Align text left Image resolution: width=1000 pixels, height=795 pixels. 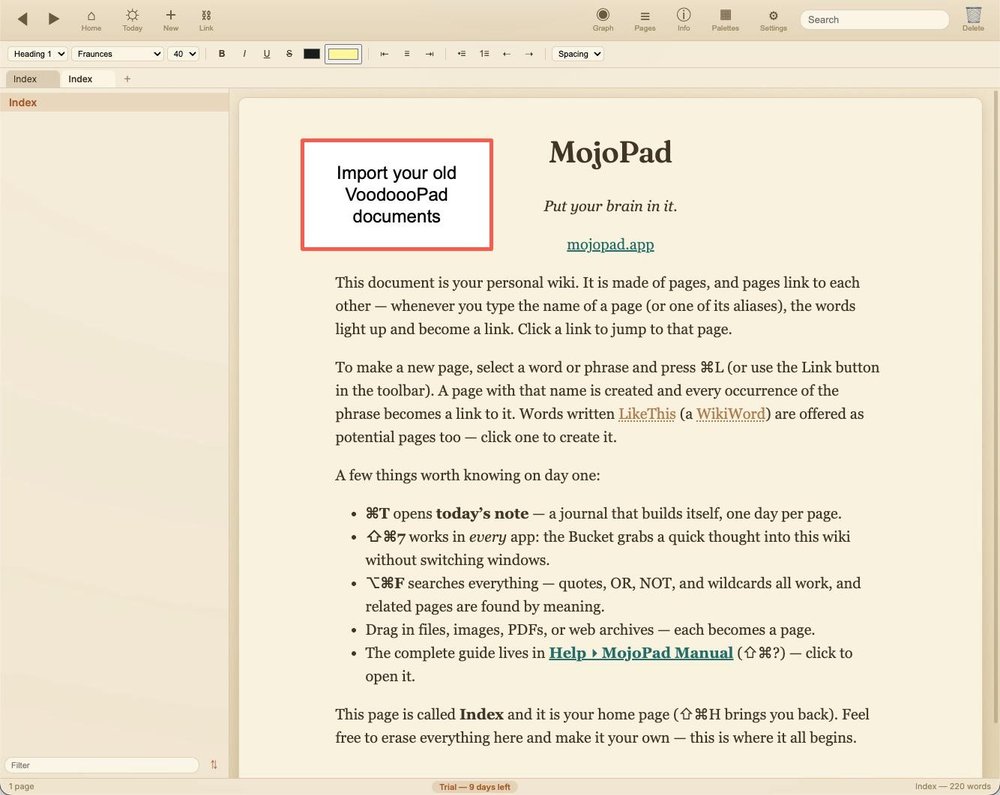384,54
